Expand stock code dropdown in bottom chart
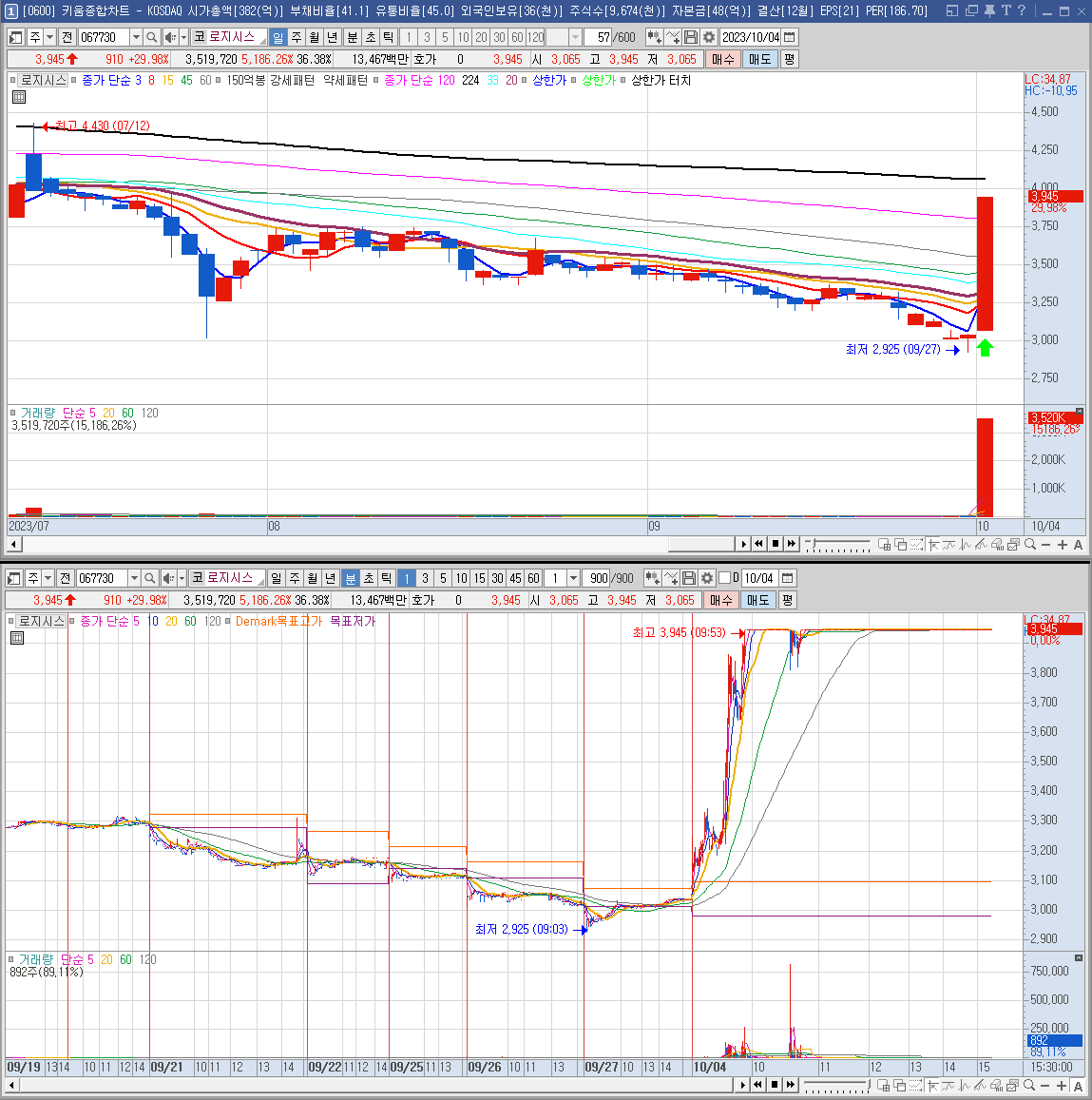The width and height of the screenshot is (1092, 1100). 134,578
